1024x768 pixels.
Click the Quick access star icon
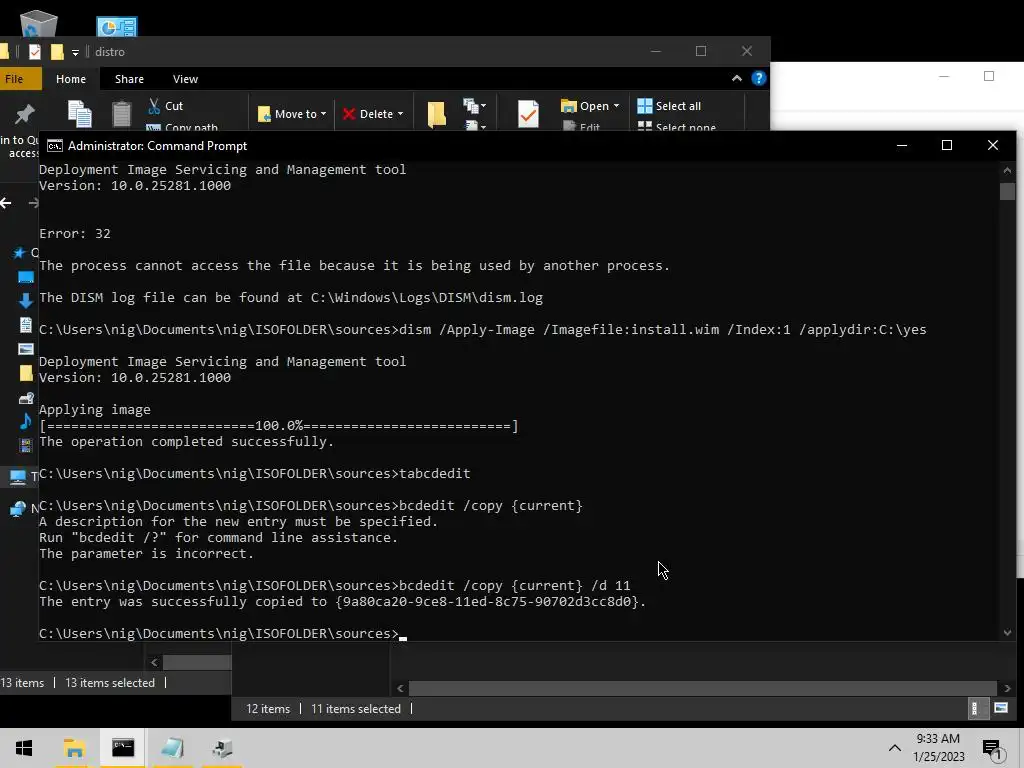pos(20,253)
